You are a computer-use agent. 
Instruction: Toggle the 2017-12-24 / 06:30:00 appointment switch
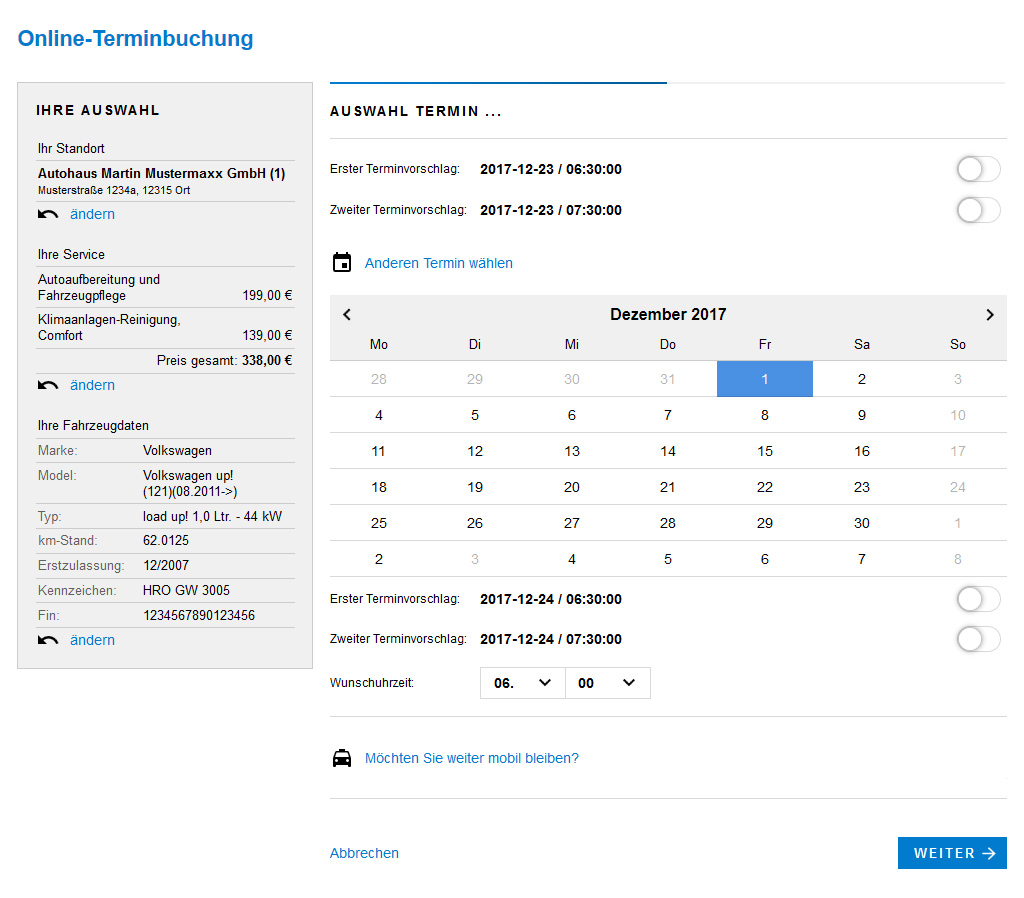(x=977, y=599)
